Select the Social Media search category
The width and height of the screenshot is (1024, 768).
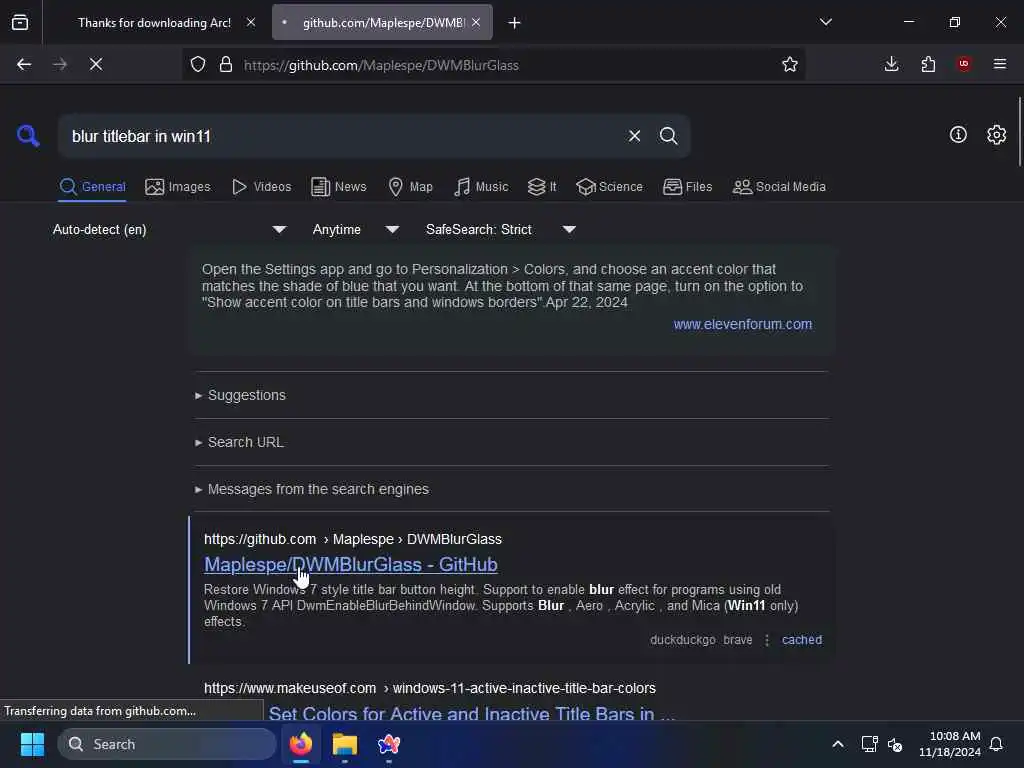779,187
